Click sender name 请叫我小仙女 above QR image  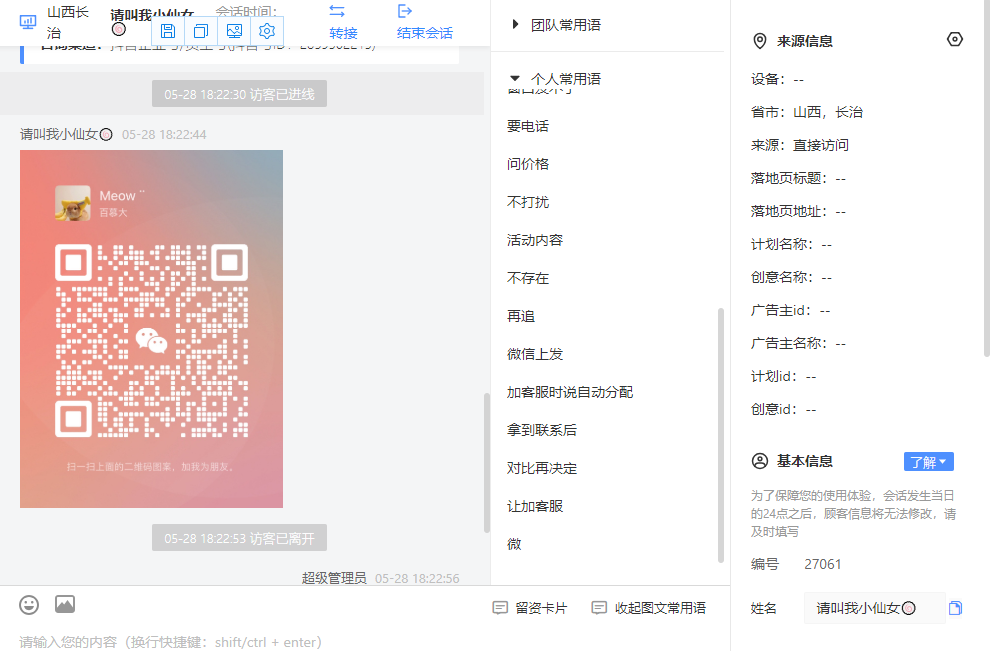tap(66, 134)
